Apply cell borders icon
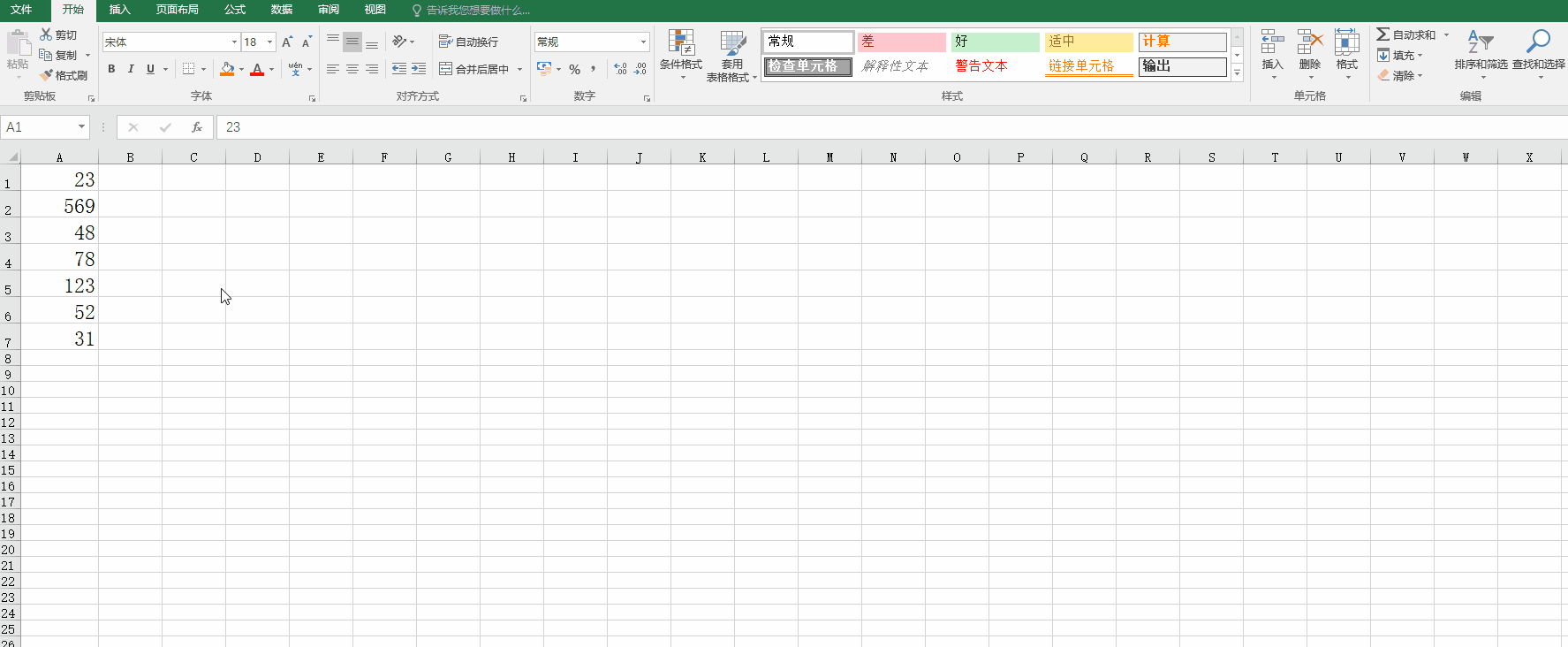 pos(188,69)
